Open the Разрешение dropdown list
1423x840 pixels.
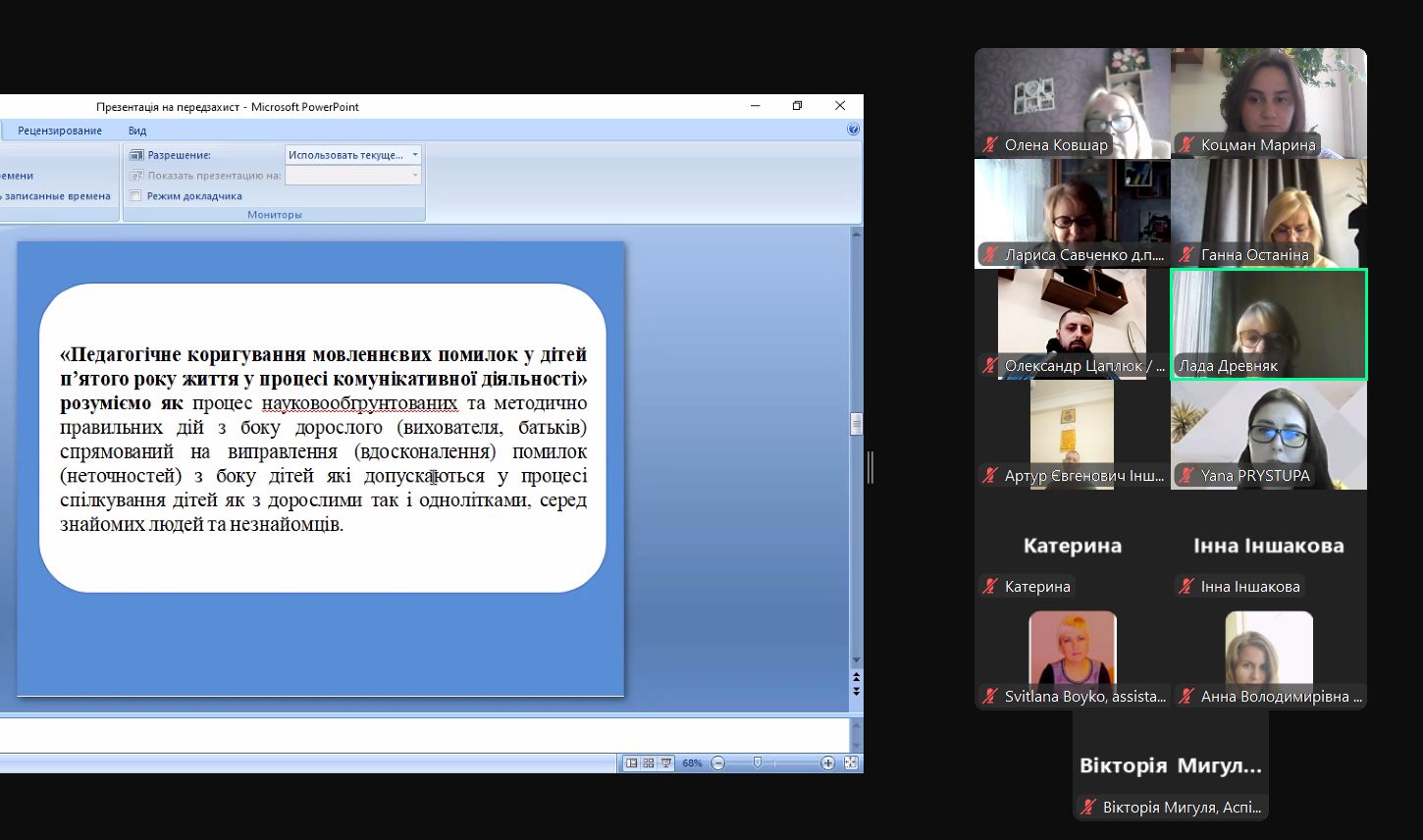point(415,155)
